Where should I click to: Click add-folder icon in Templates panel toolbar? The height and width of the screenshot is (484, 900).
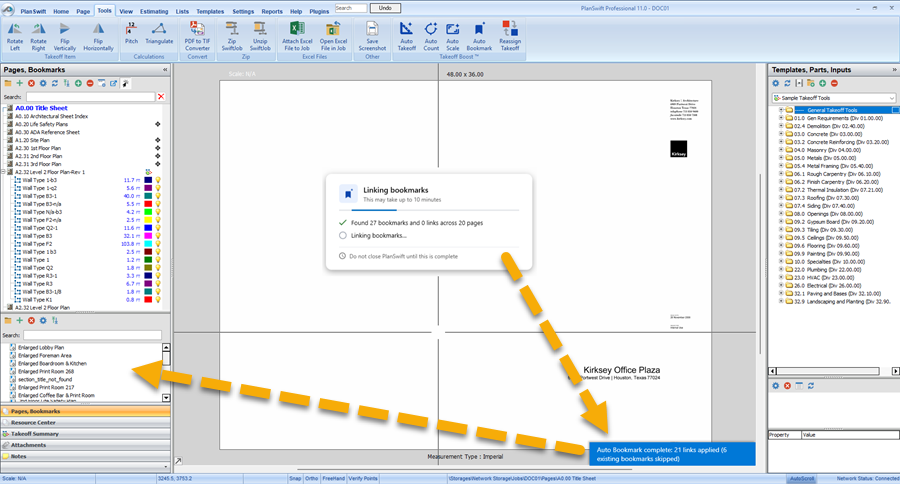[810, 83]
